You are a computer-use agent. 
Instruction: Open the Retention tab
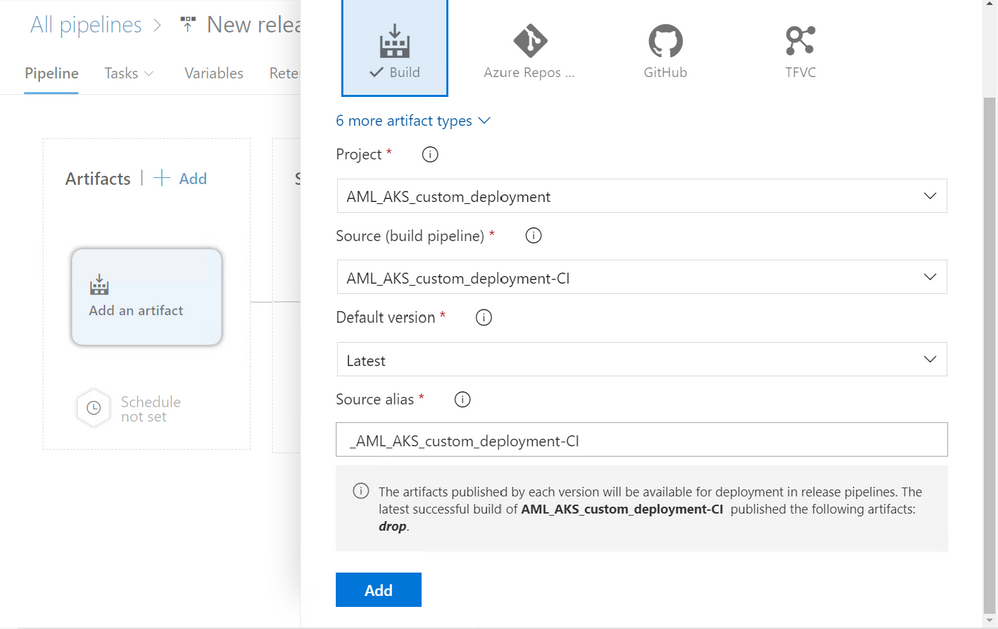pyautogui.click(x=284, y=73)
